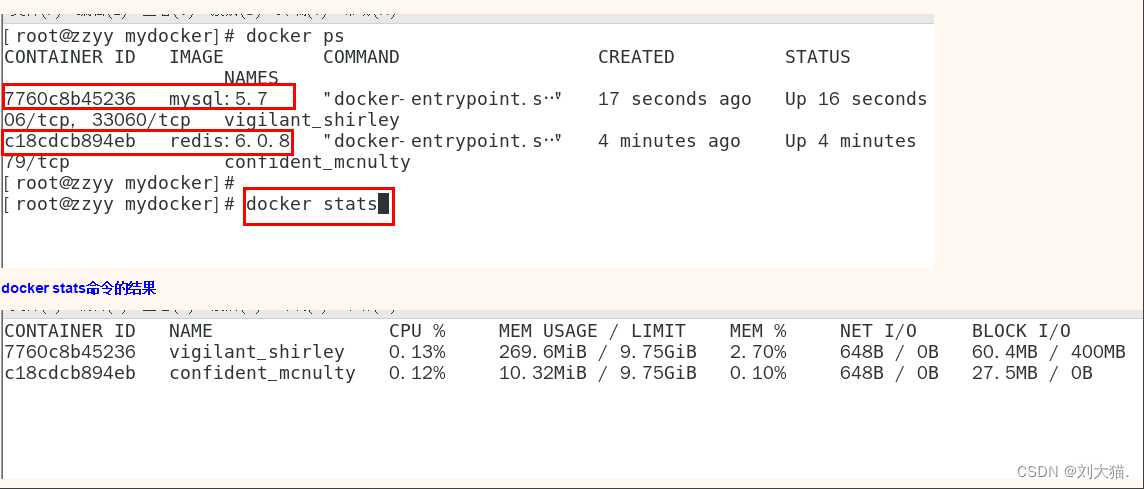Click the STATUS column header
Screen dimensions: 1144x489
(817, 57)
